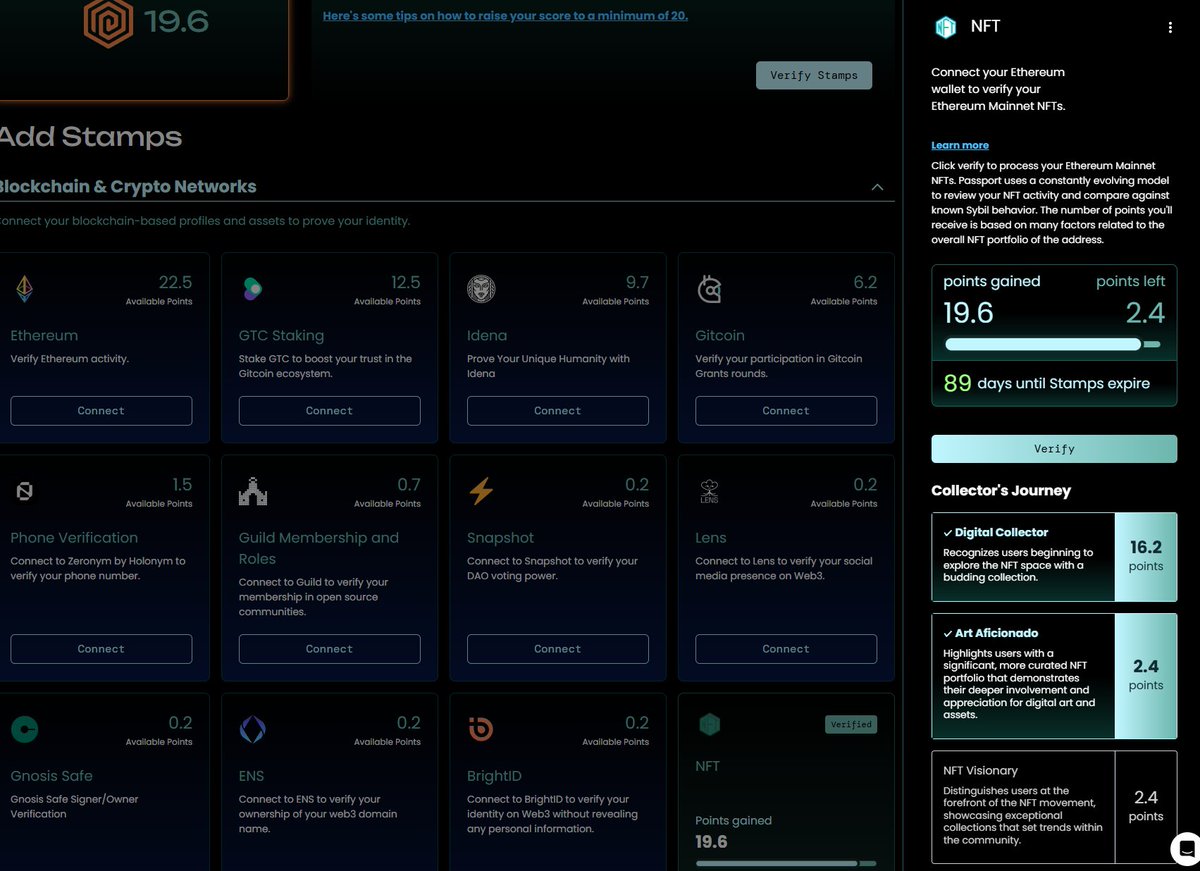The image size is (1200, 871).
Task: Connect the Gitcoin stamp
Action: (786, 411)
